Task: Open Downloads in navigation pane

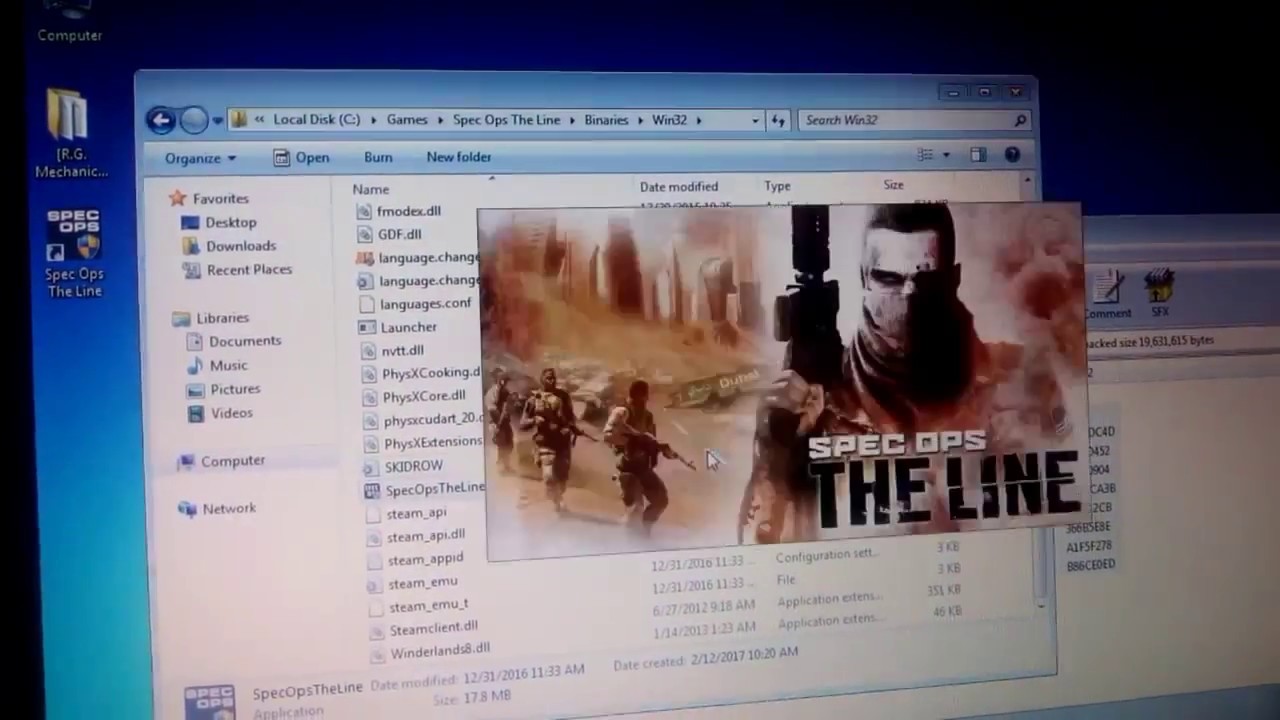Action: pos(229,246)
